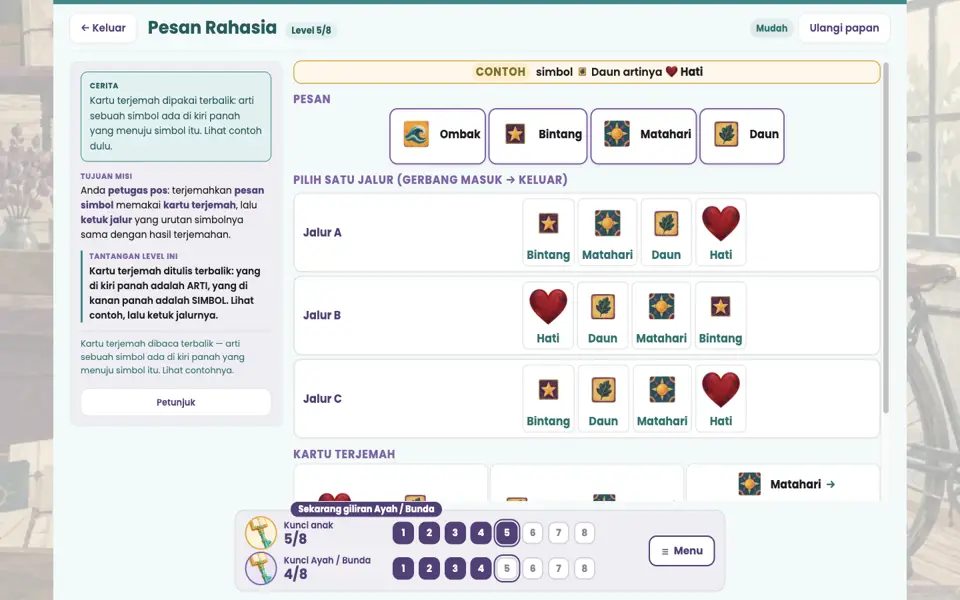Select level 8 in Kunci anak row
This screenshot has width=960, height=600.
(584, 533)
